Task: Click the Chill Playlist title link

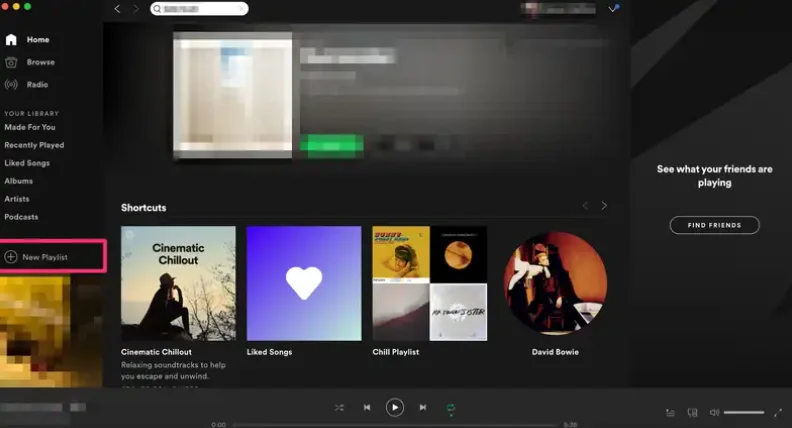Action: (x=395, y=352)
